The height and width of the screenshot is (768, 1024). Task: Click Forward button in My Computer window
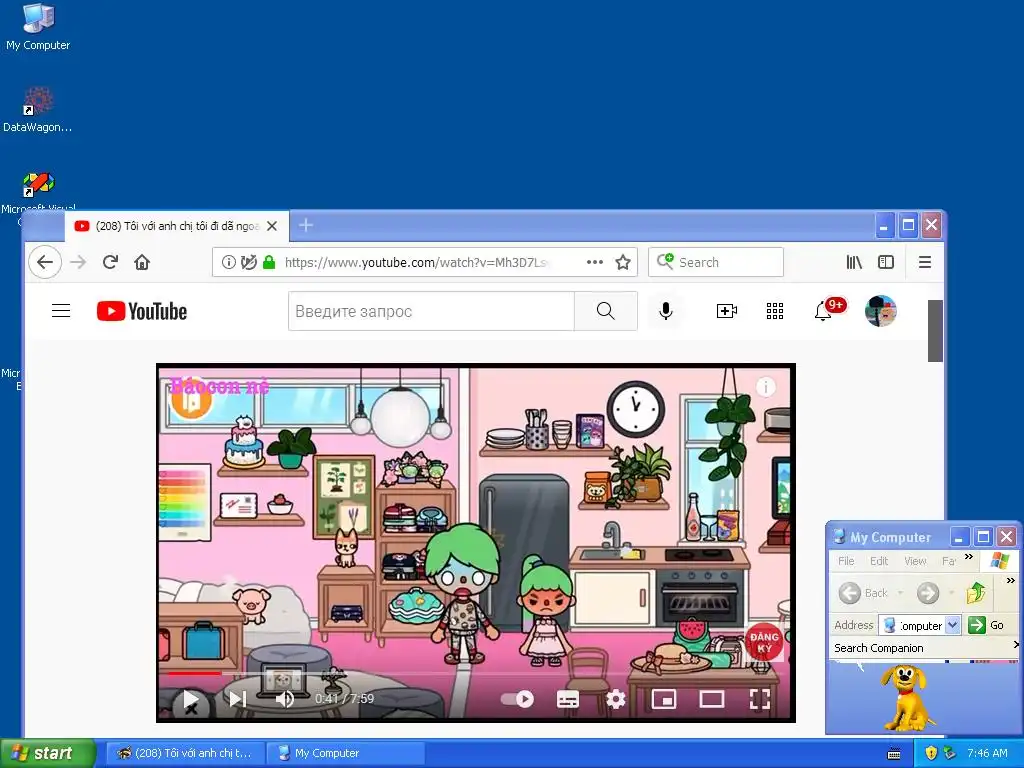tap(928, 593)
